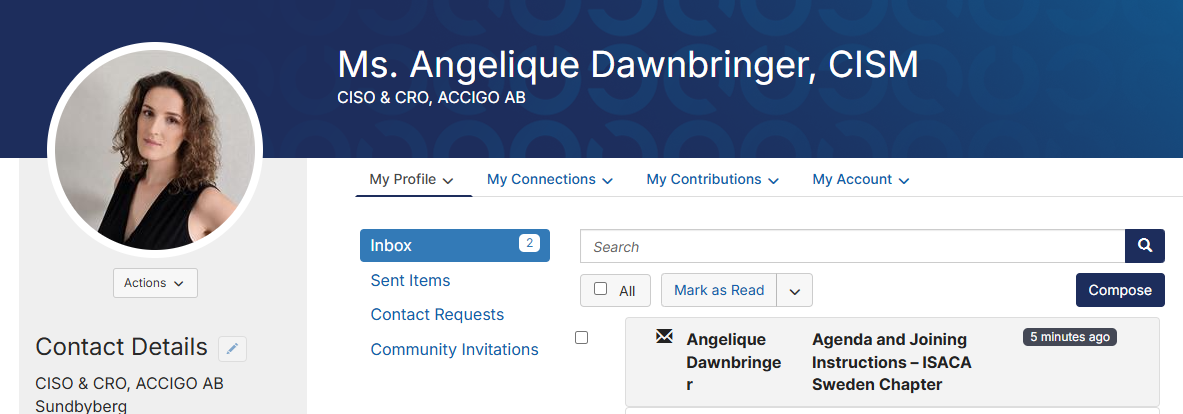View Community Invitations

454,350
